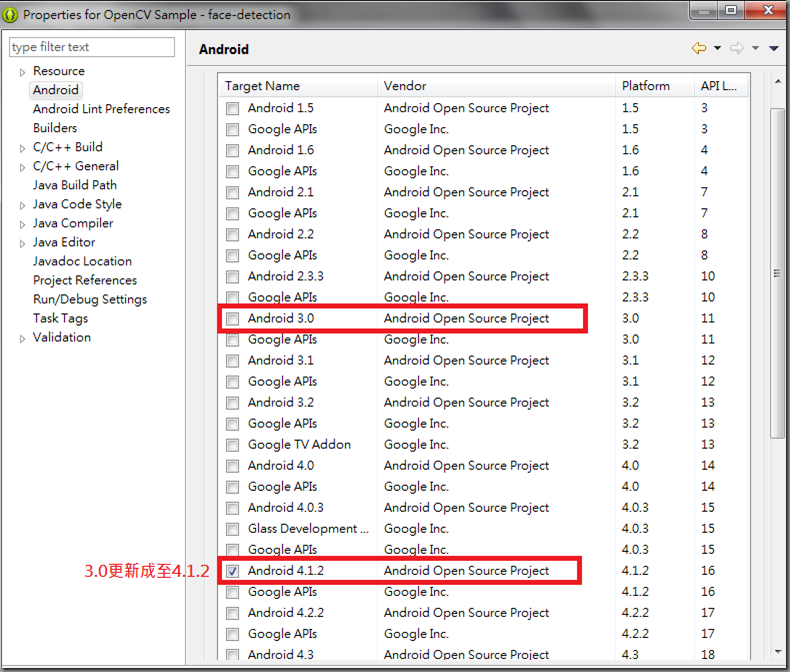Click the Eclipse icon in the title bar
The image size is (790, 672).
point(10,15)
